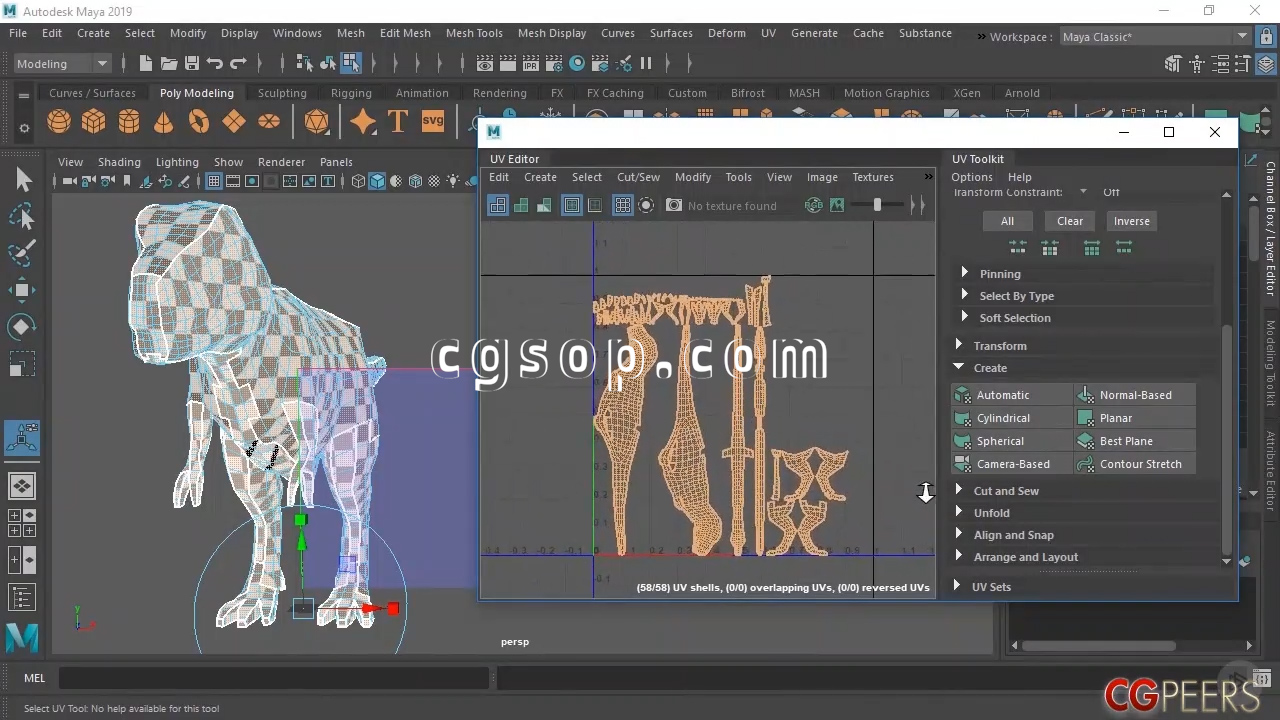The height and width of the screenshot is (720, 1280).
Task: Open the Cut/Sew menu in UV Editor
Action: pyautogui.click(x=638, y=177)
